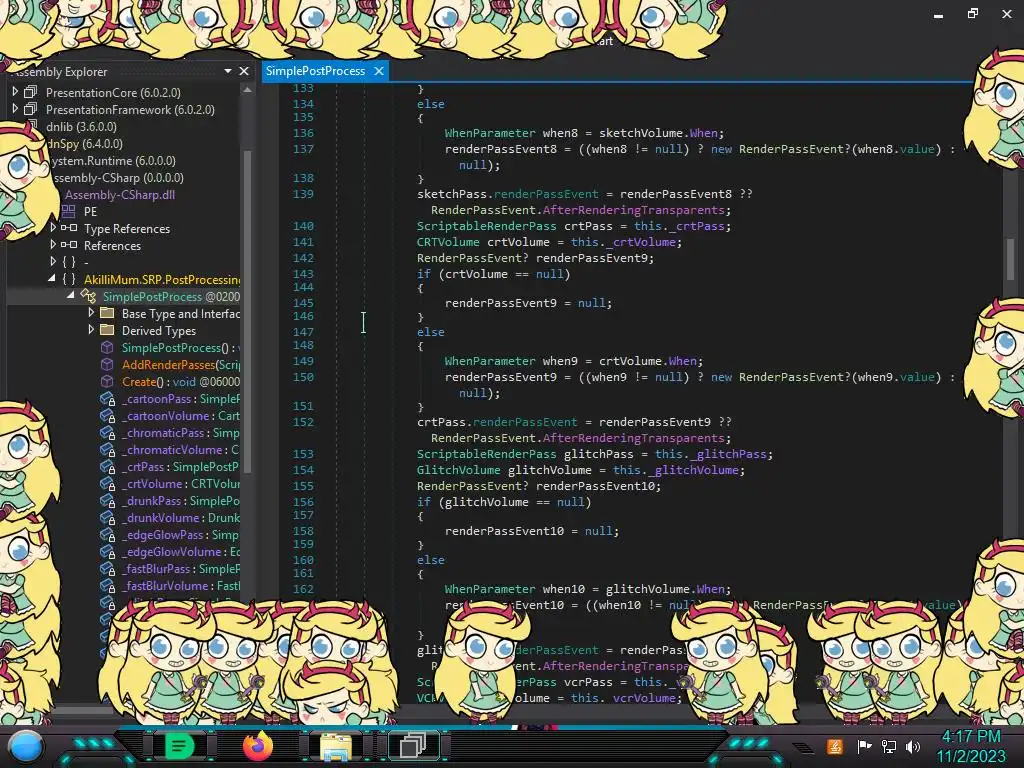Open the volume speaker tray icon
The width and height of the screenshot is (1024, 768).
click(913, 746)
